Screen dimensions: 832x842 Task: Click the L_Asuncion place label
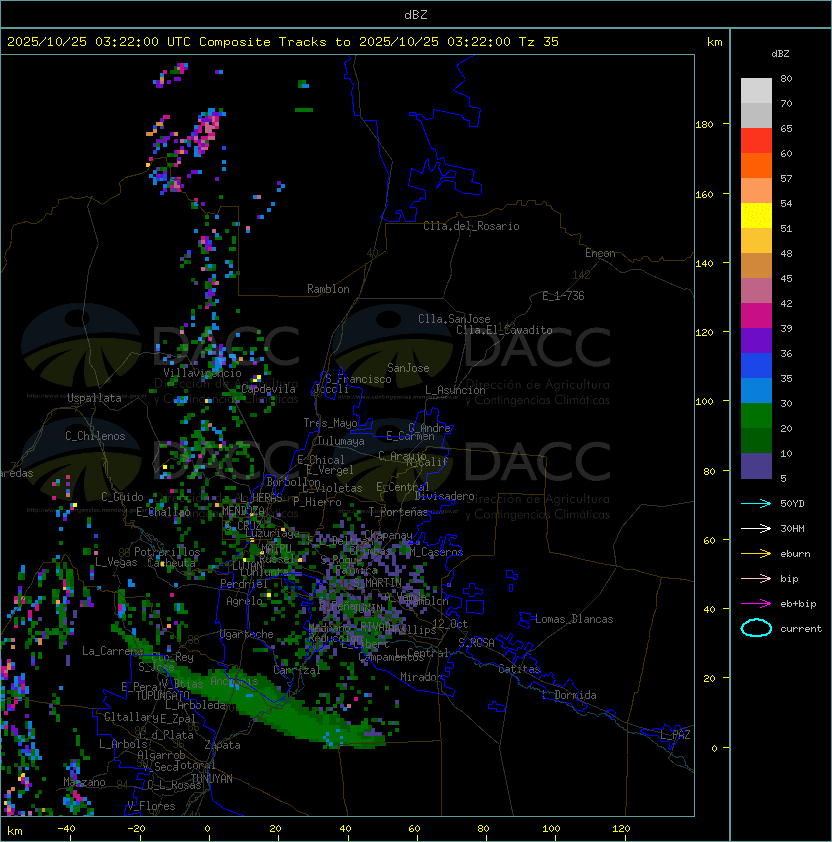pos(455,390)
